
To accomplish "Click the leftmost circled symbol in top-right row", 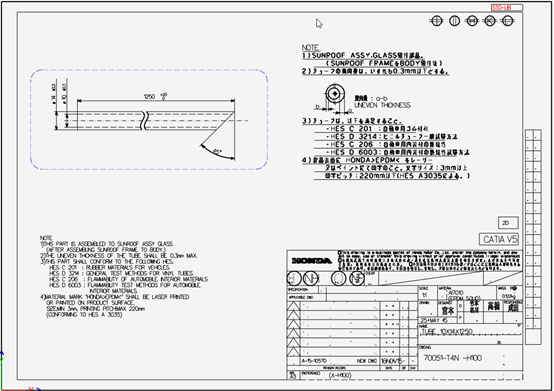I will click(437, 21).
